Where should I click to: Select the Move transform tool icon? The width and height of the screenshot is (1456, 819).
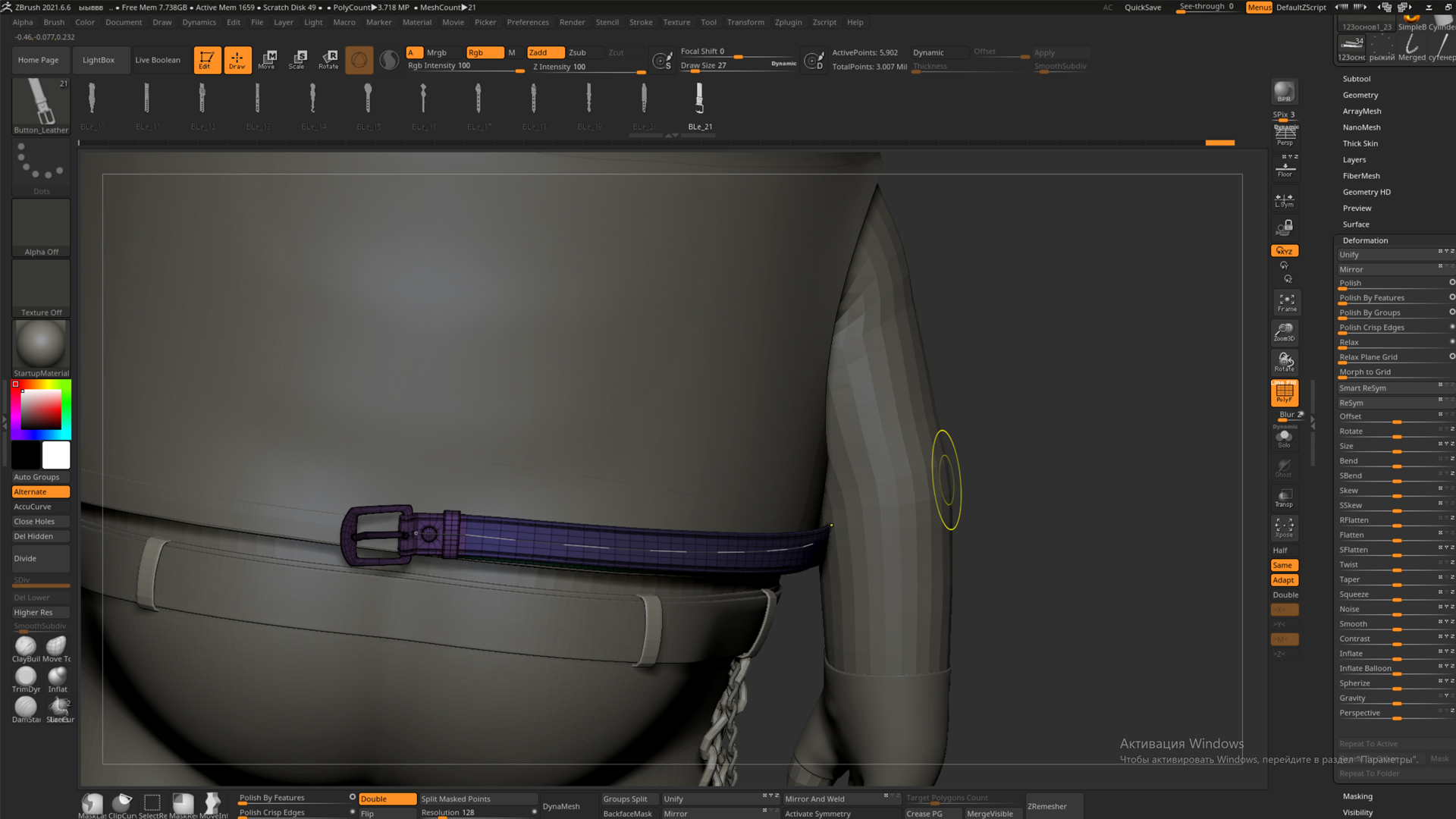pos(266,60)
